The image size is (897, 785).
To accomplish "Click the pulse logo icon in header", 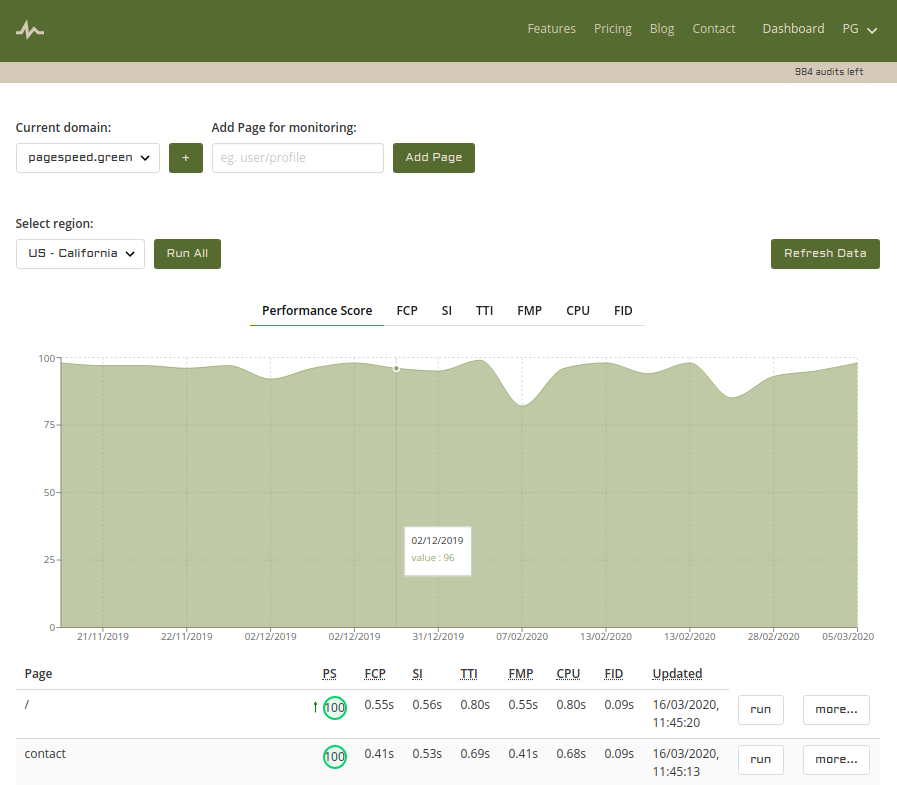I will [30, 30].
